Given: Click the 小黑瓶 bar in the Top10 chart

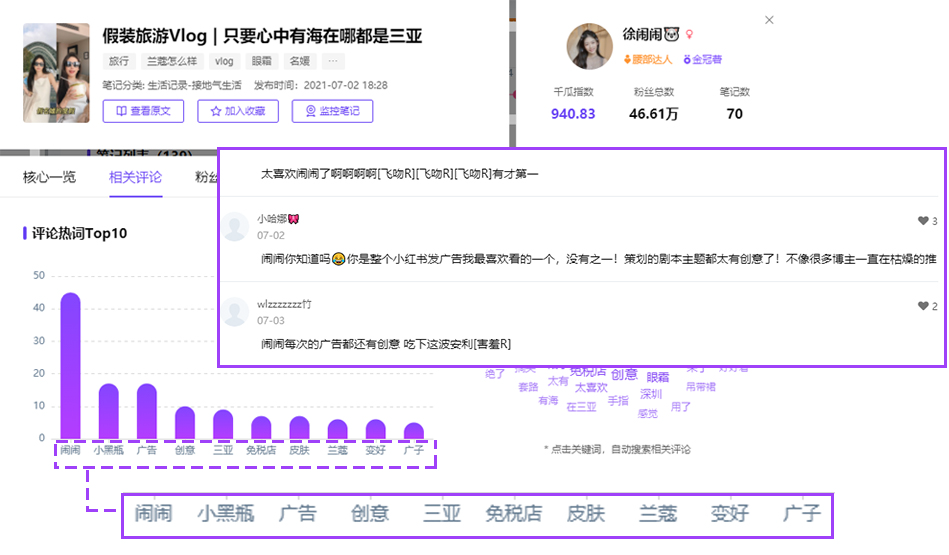Looking at the screenshot, I should (108, 411).
